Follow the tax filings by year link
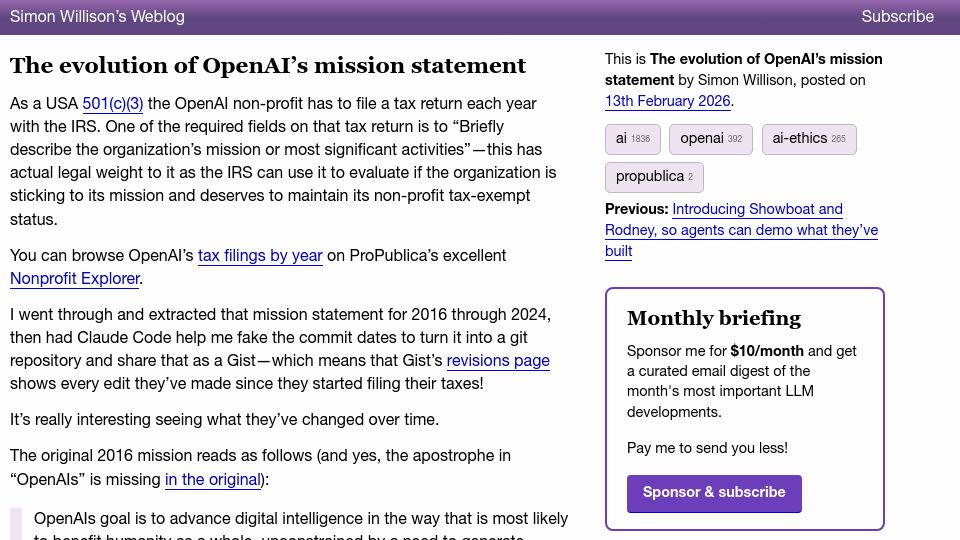 260,255
